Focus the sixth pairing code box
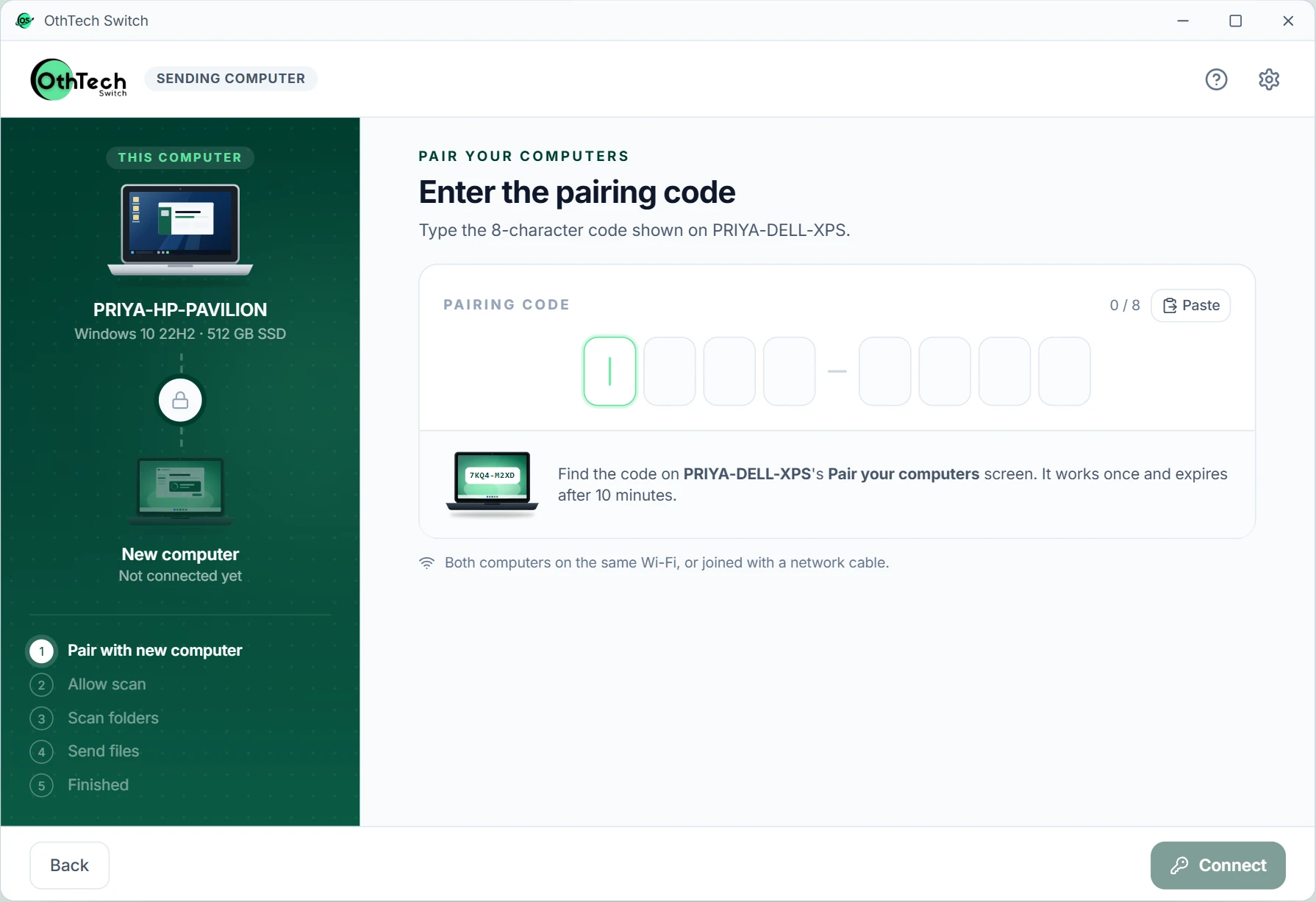Viewport: 1316px width, 902px height. click(945, 371)
